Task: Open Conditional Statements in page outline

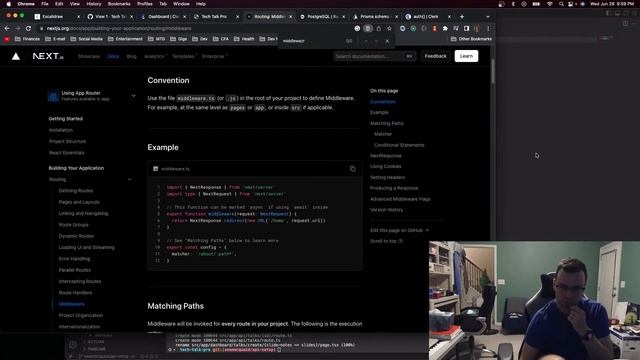Action: pyautogui.click(x=399, y=145)
